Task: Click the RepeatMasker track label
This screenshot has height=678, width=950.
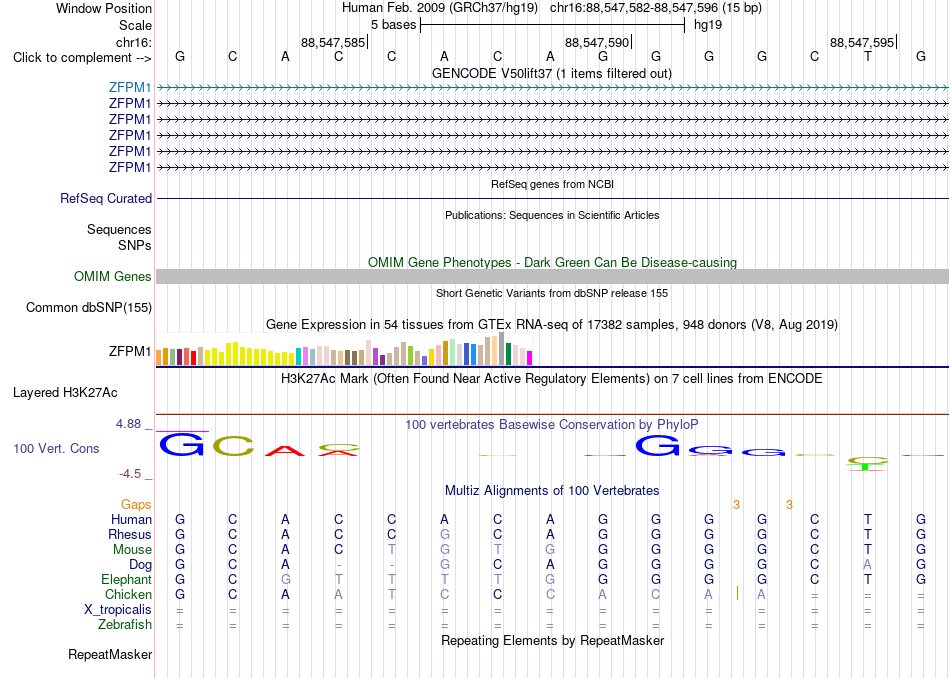Action: pyautogui.click(x=110, y=654)
